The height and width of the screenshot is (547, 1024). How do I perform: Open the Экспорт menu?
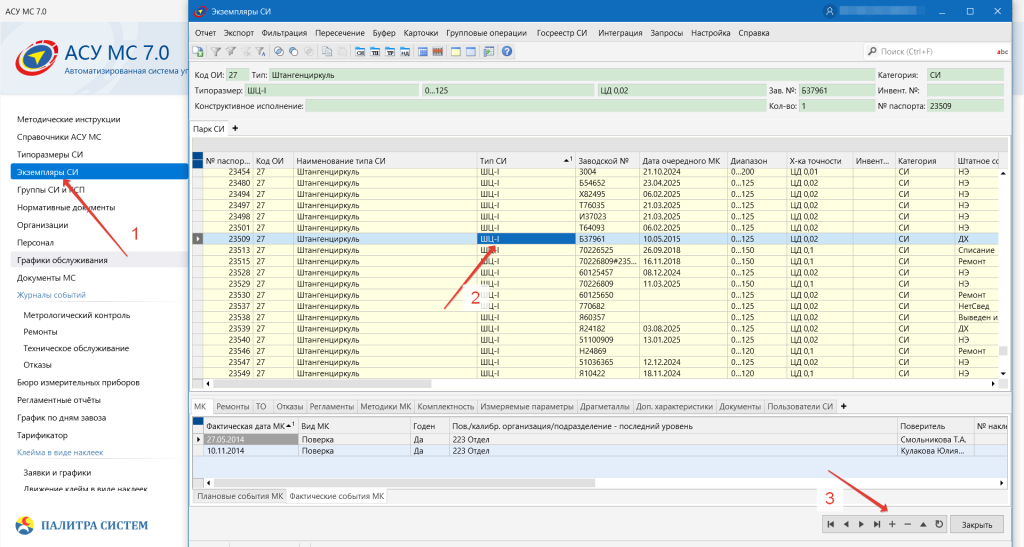(x=238, y=33)
